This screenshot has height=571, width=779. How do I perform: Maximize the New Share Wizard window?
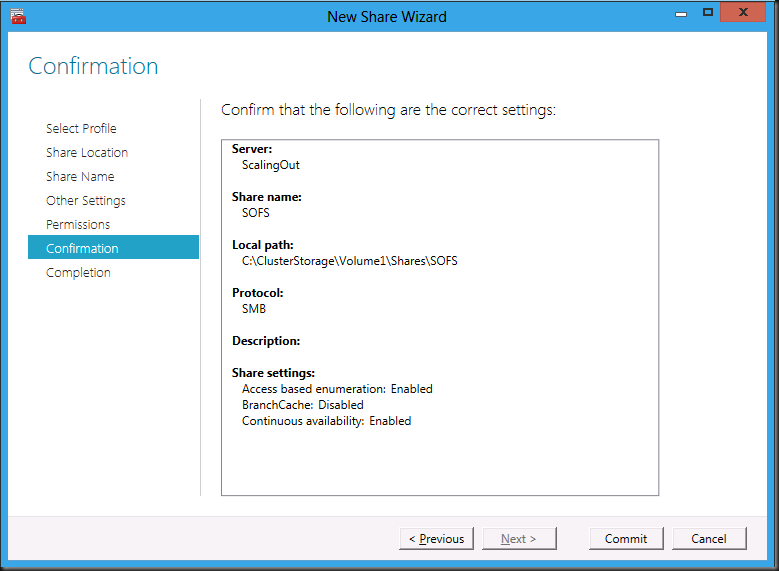coord(708,12)
